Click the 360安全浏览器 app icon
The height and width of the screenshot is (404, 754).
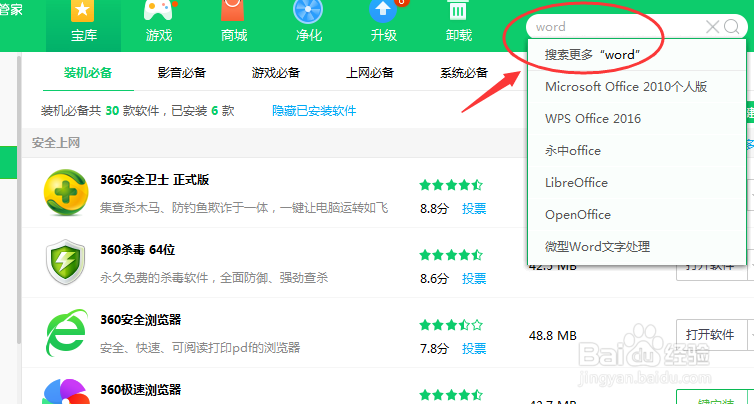[x=66, y=332]
